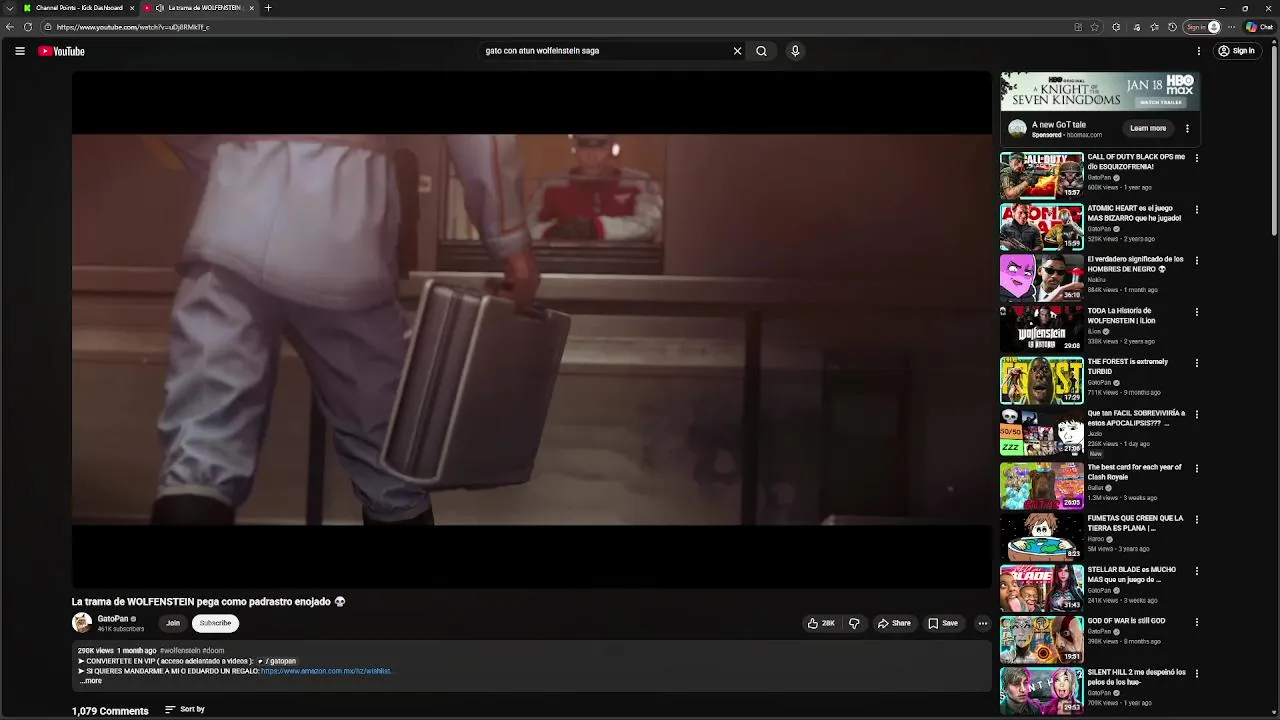Image resolution: width=1280 pixels, height=720 pixels.
Task: Like the video showing 28K likes
Action: pyautogui.click(x=821, y=623)
